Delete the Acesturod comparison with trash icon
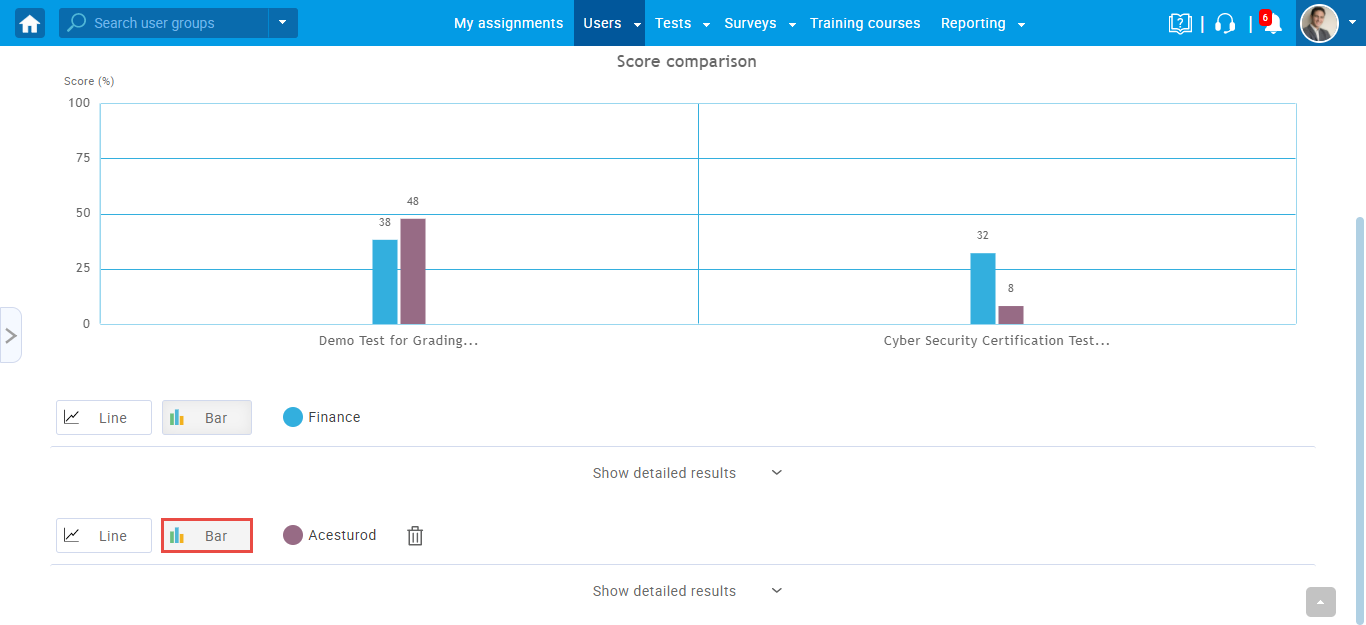This screenshot has height=625, width=1366. 415,536
